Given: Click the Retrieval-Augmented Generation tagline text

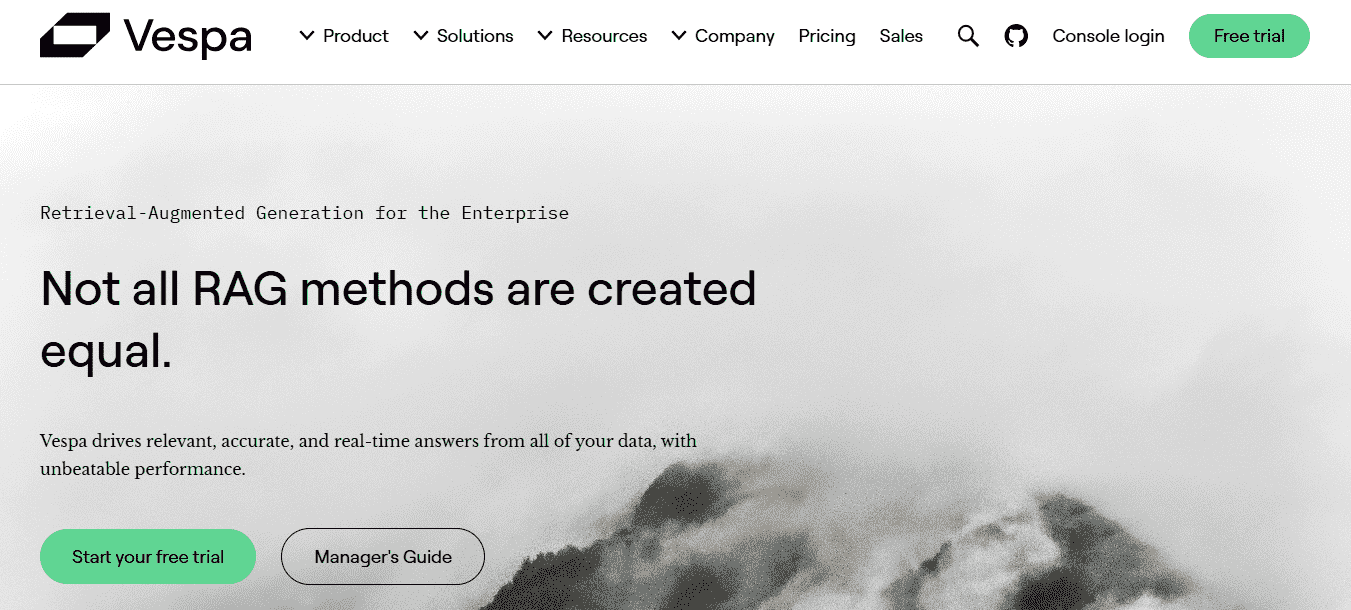Looking at the screenshot, I should point(305,213).
